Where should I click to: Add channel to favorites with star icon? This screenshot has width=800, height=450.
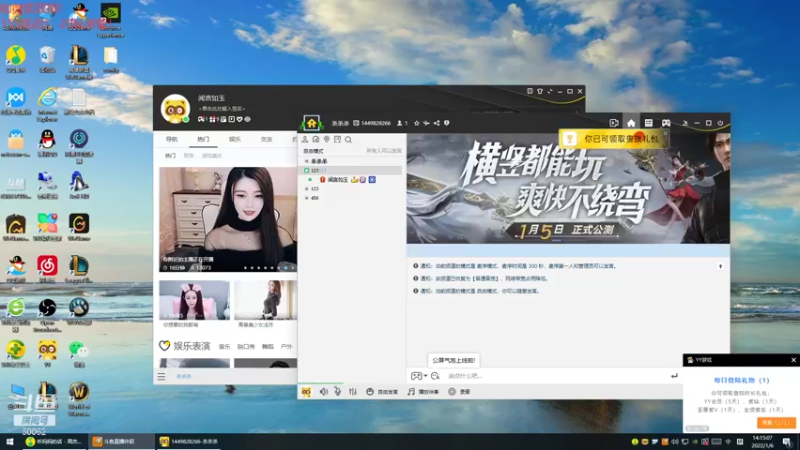click(x=416, y=123)
